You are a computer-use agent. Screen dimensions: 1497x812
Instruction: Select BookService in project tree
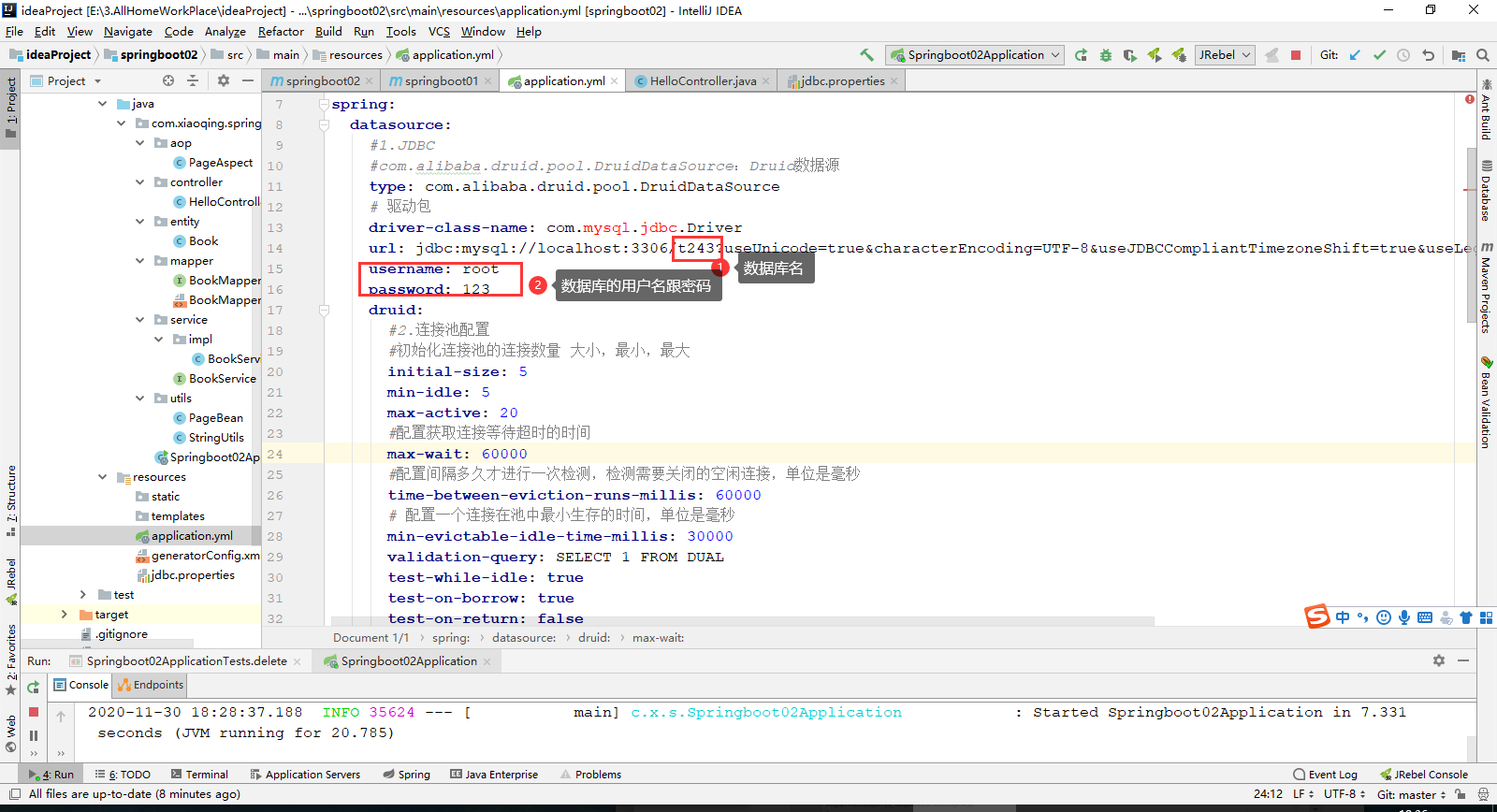click(222, 379)
